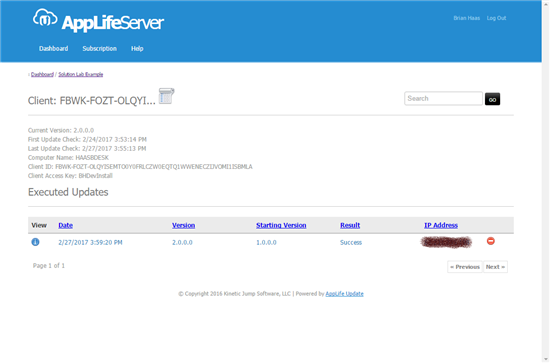Sort table by Result column

(x=350, y=225)
